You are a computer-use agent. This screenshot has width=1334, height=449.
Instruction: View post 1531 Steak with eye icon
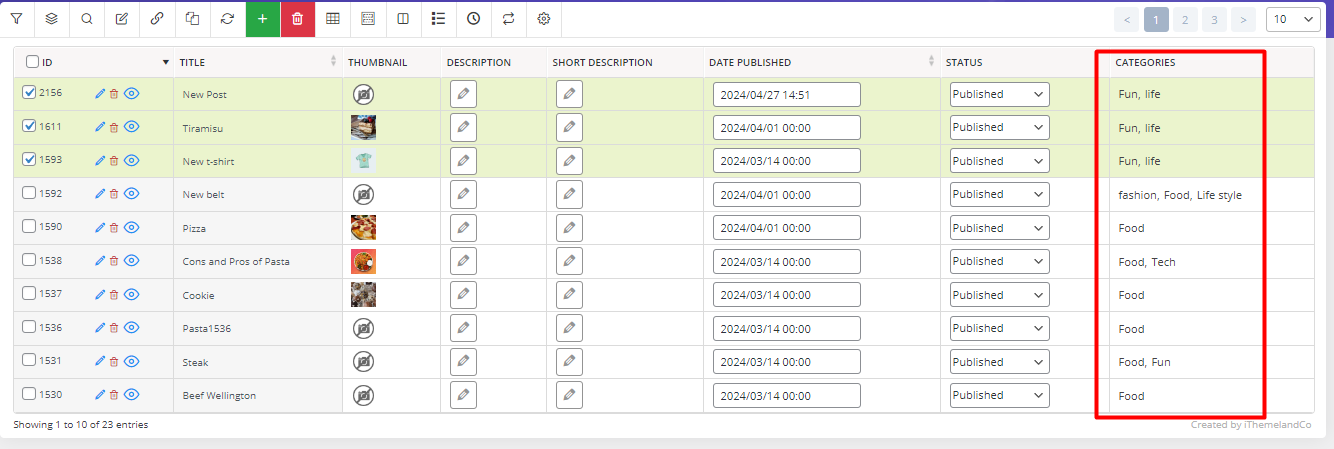pos(131,361)
